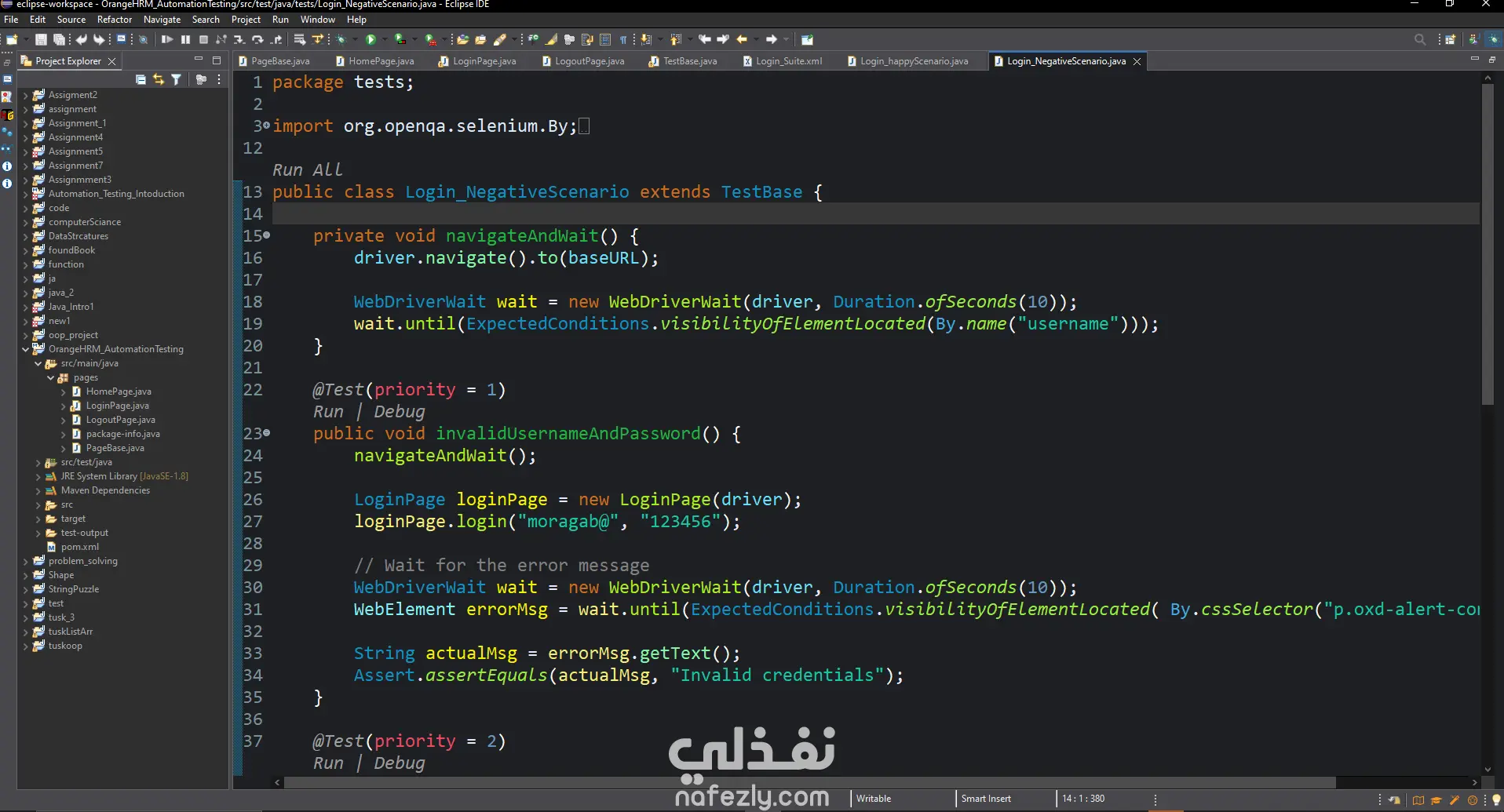Switch to the HomePage.java editor tab
This screenshot has width=1504, height=812.
tap(374, 61)
